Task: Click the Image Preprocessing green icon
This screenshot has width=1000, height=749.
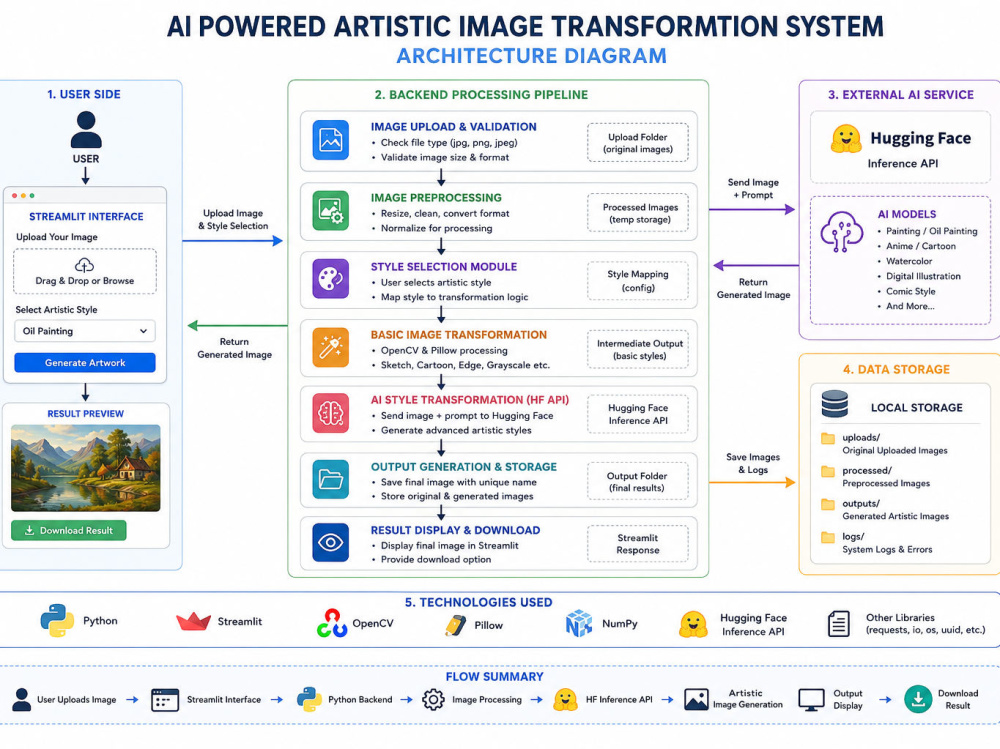Action: click(330, 210)
